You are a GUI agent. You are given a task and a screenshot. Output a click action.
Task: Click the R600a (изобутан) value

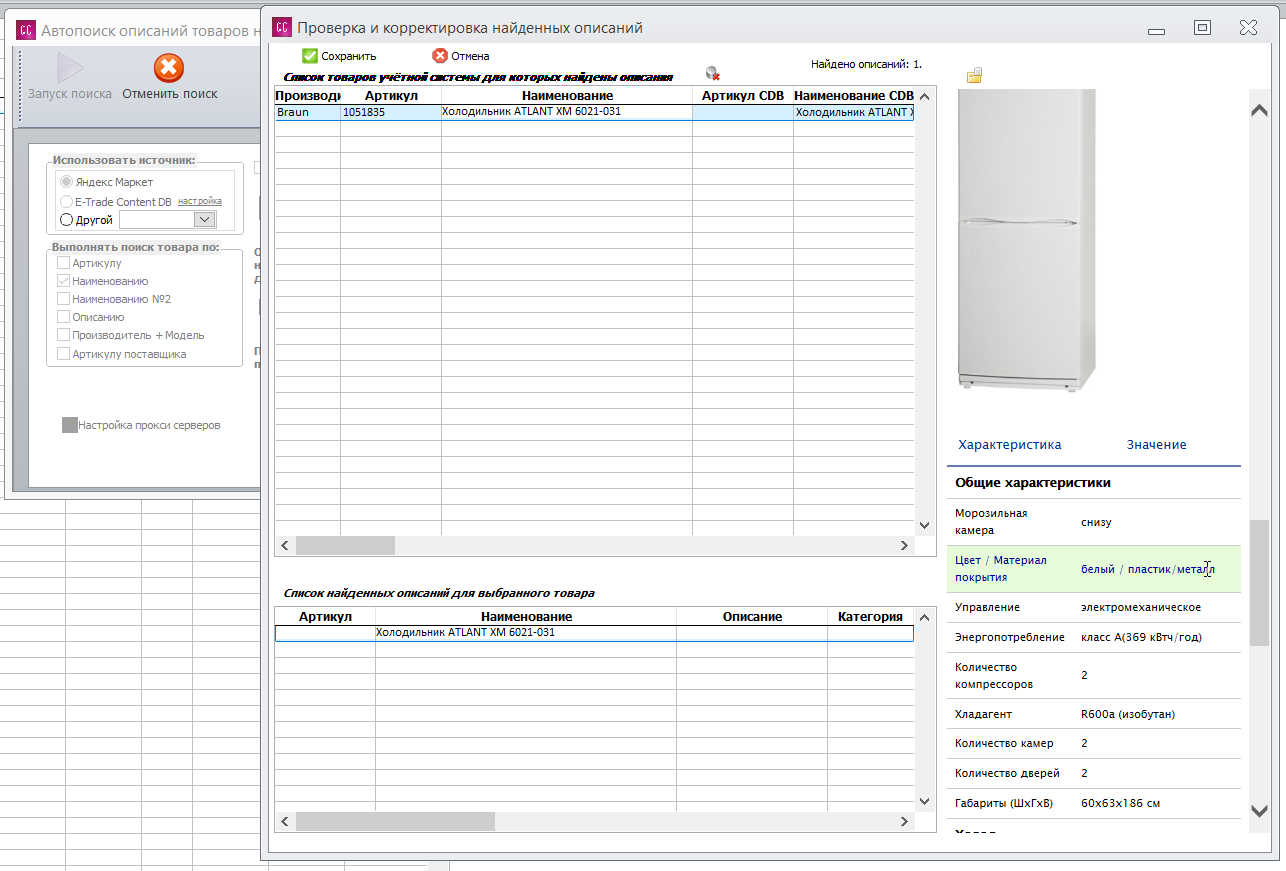(x=1128, y=714)
